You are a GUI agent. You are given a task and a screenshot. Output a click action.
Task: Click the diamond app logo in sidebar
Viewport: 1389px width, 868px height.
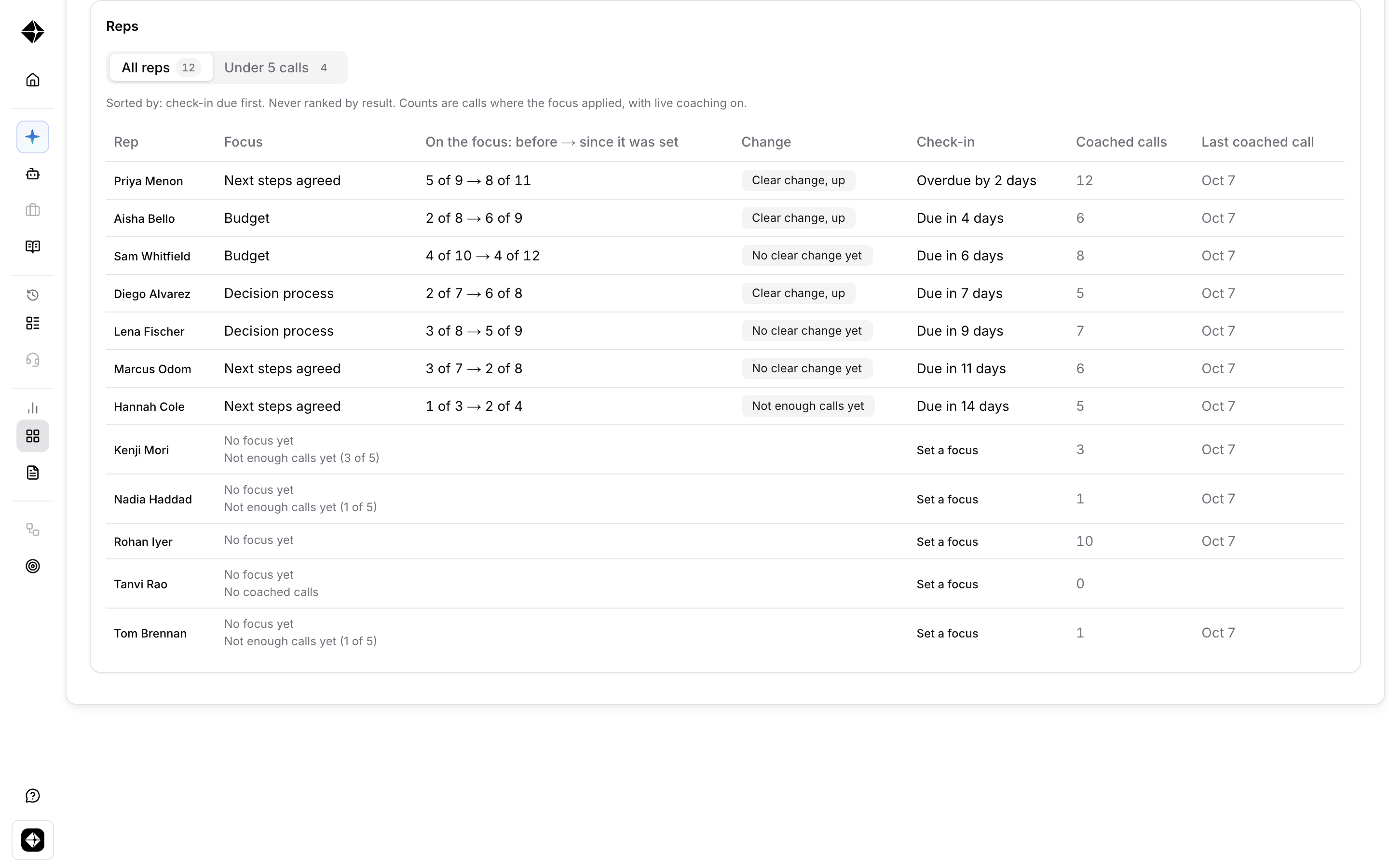(33, 31)
